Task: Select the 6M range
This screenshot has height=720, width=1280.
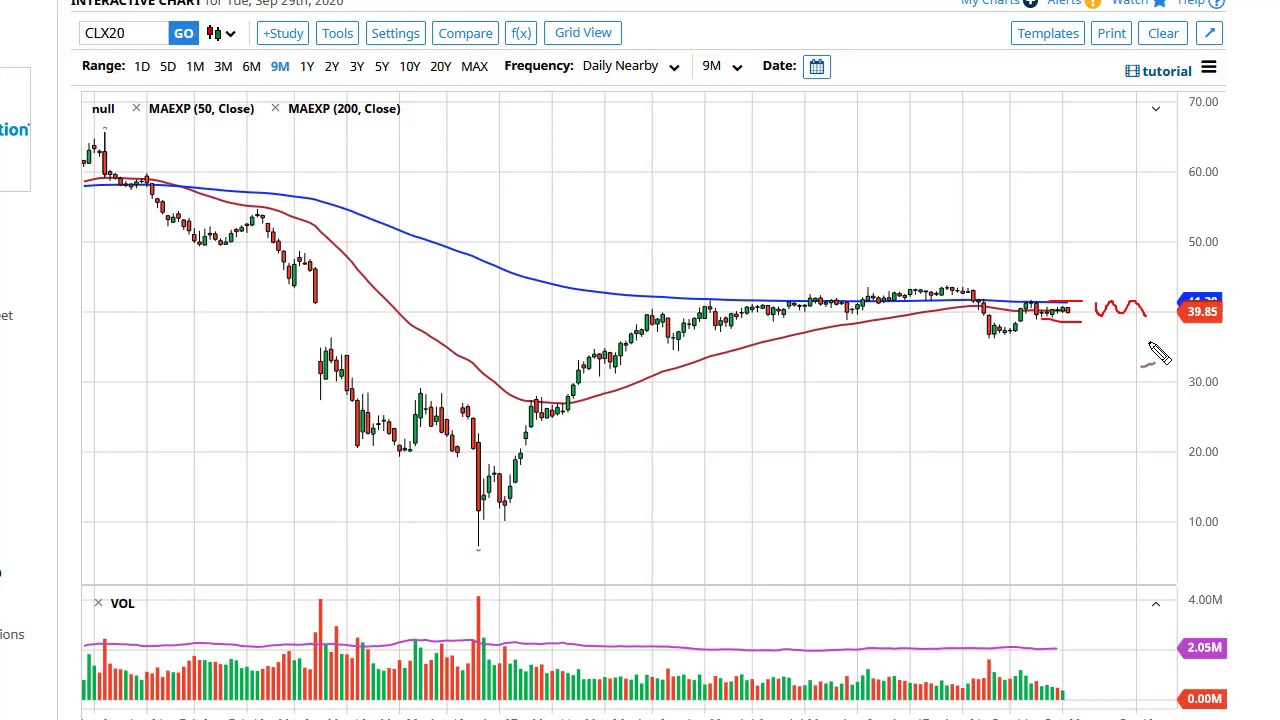Action: [251, 66]
